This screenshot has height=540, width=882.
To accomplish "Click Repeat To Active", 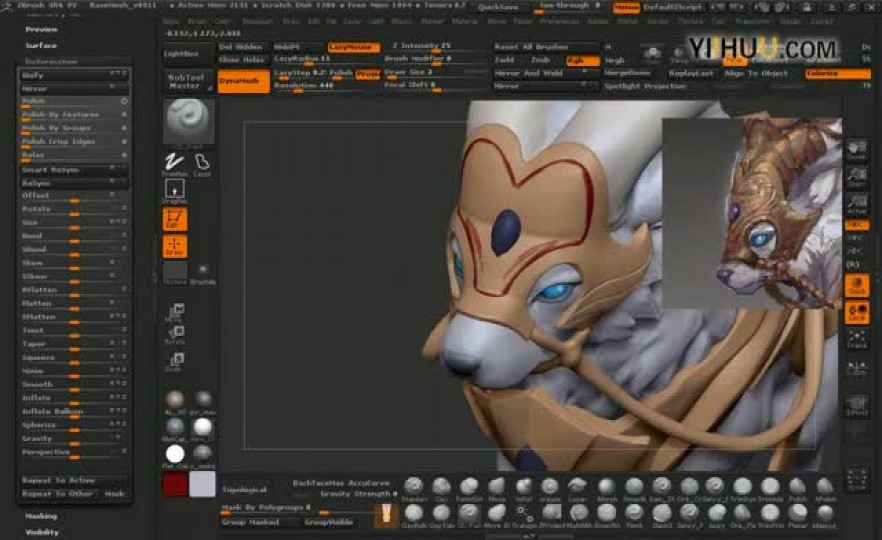I will point(75,480).
